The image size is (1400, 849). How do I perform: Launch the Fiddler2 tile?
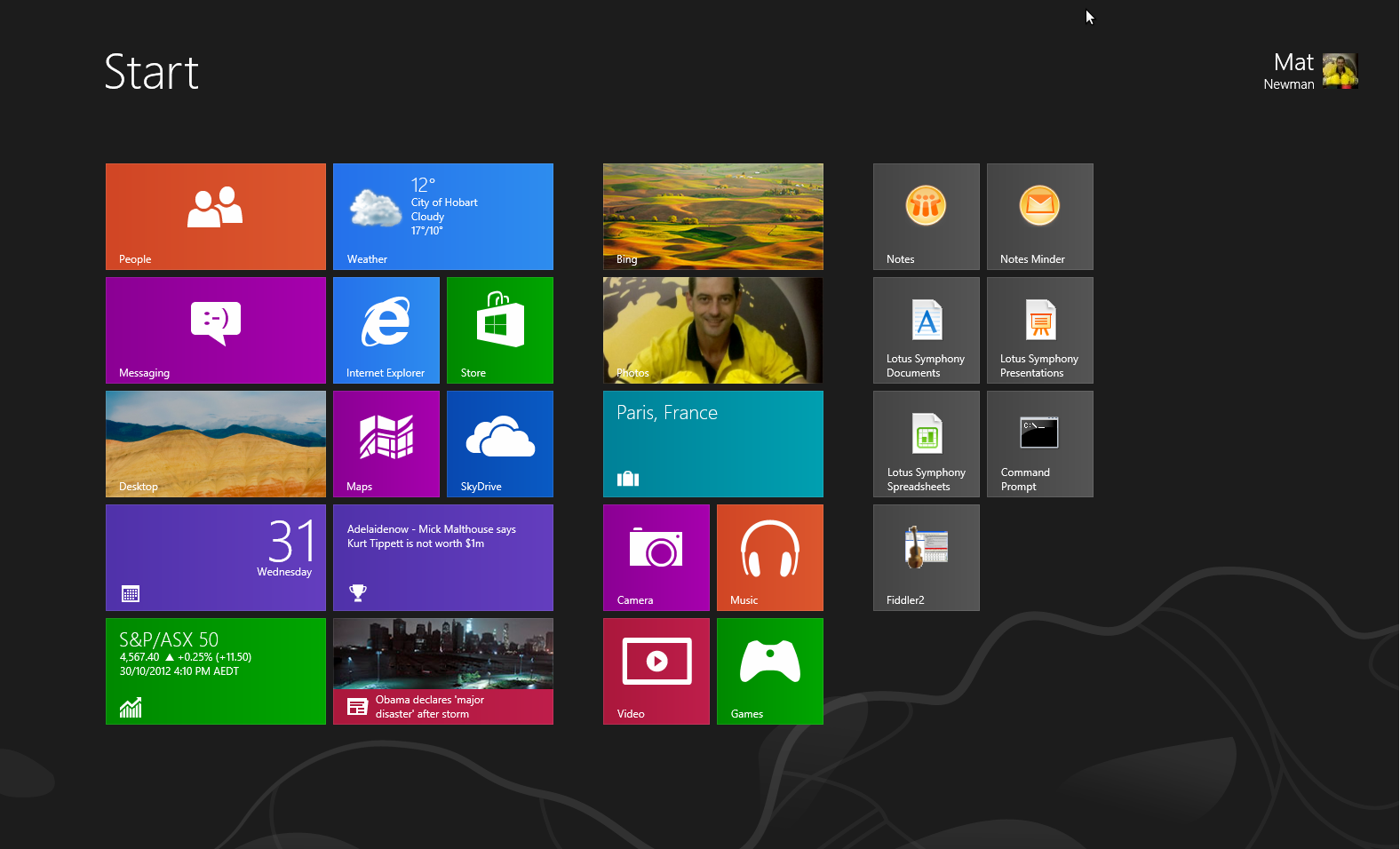927,558
